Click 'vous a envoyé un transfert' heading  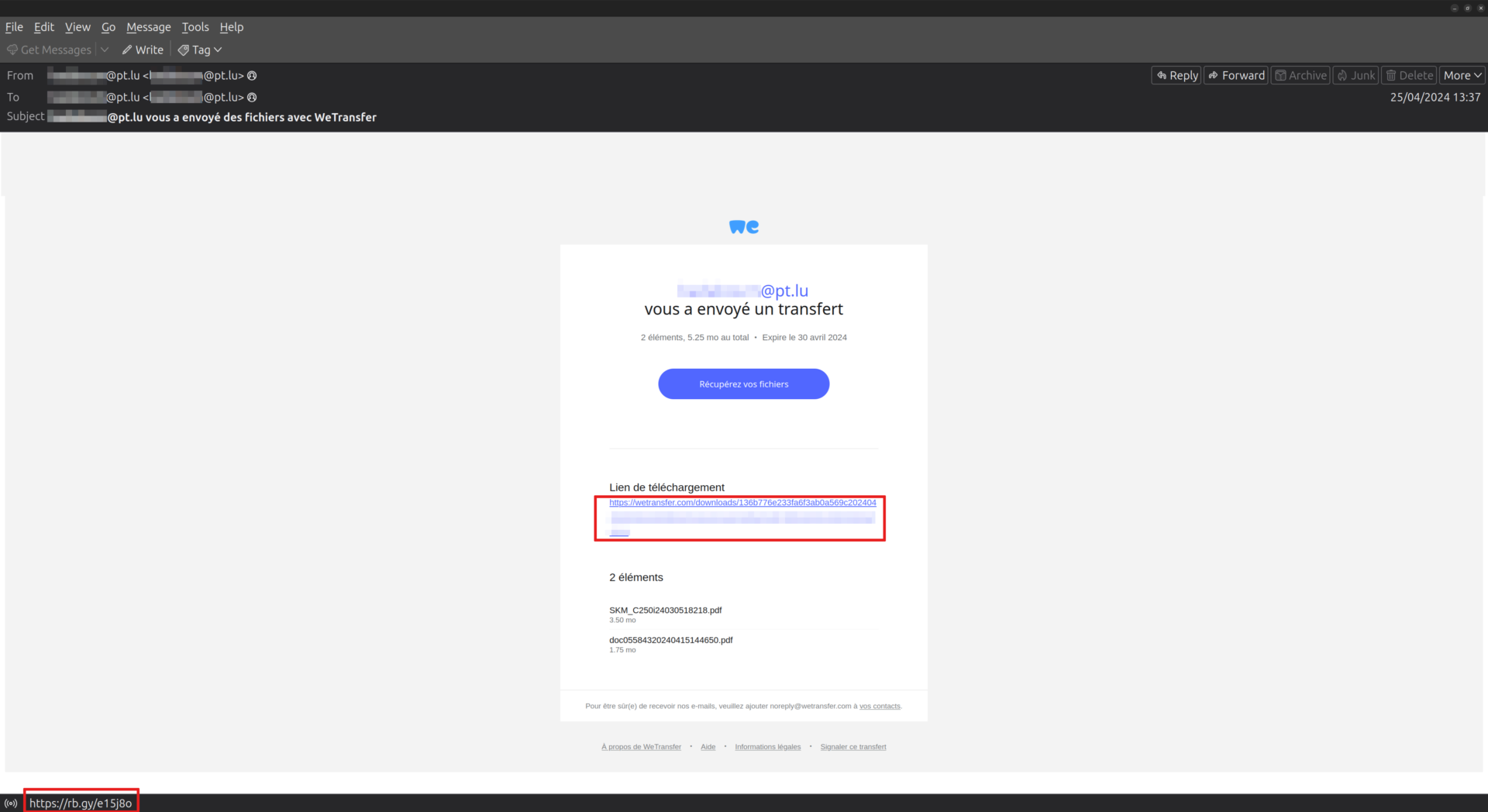click(744, 309)
